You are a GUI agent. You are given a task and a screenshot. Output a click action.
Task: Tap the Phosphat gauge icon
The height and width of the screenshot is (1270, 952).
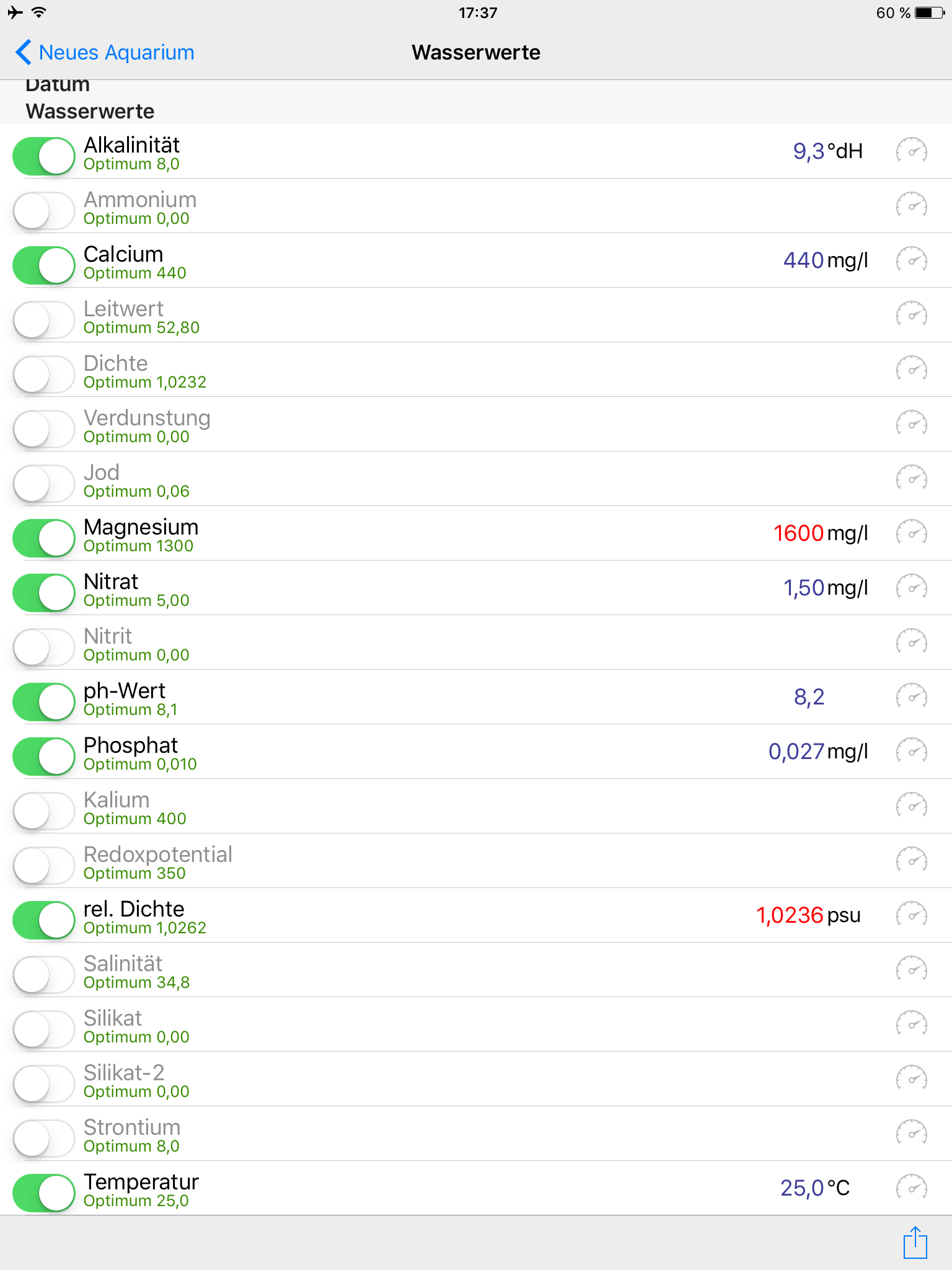(911, 751)
